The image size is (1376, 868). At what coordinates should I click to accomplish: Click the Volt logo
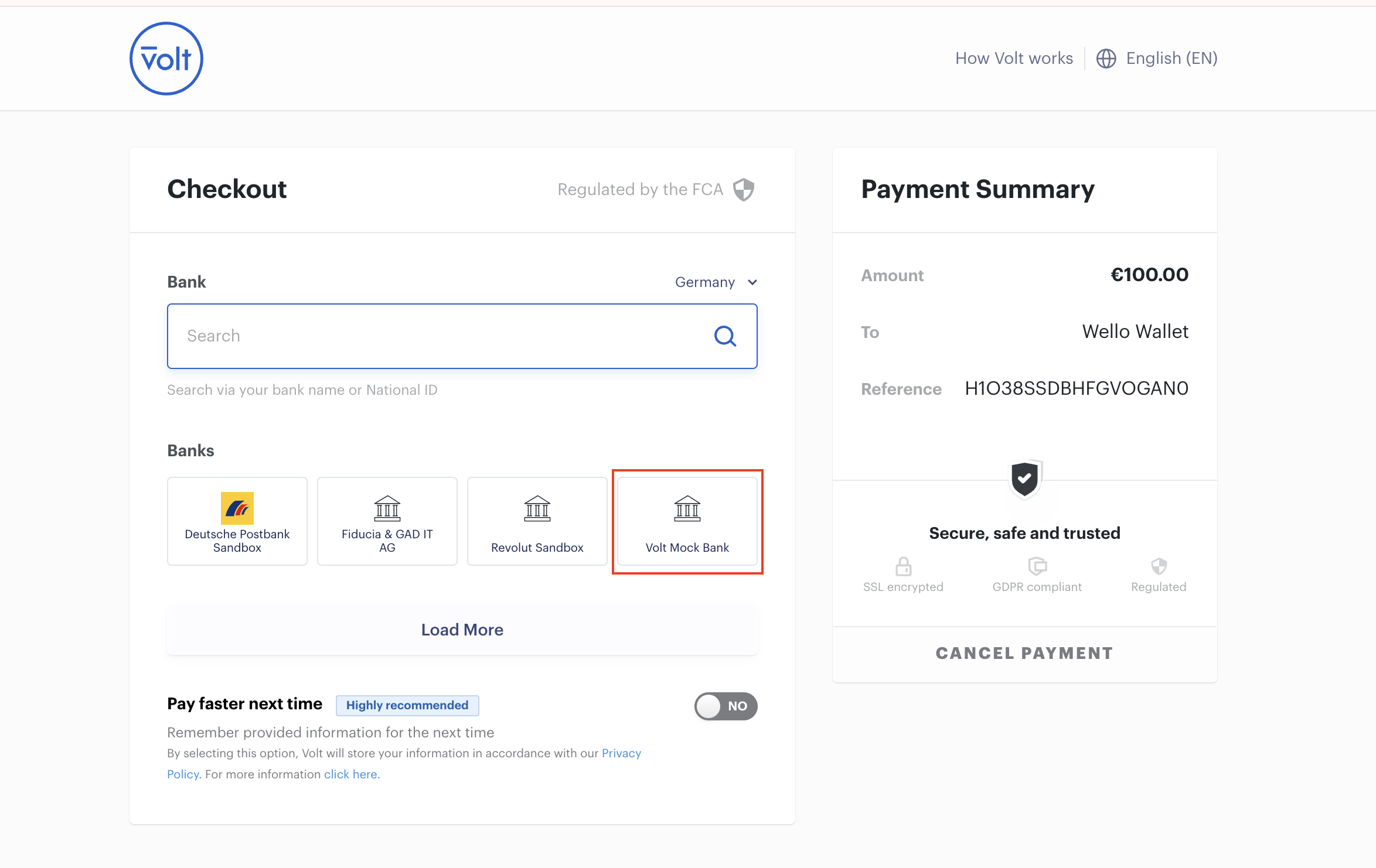coord(166,59)
